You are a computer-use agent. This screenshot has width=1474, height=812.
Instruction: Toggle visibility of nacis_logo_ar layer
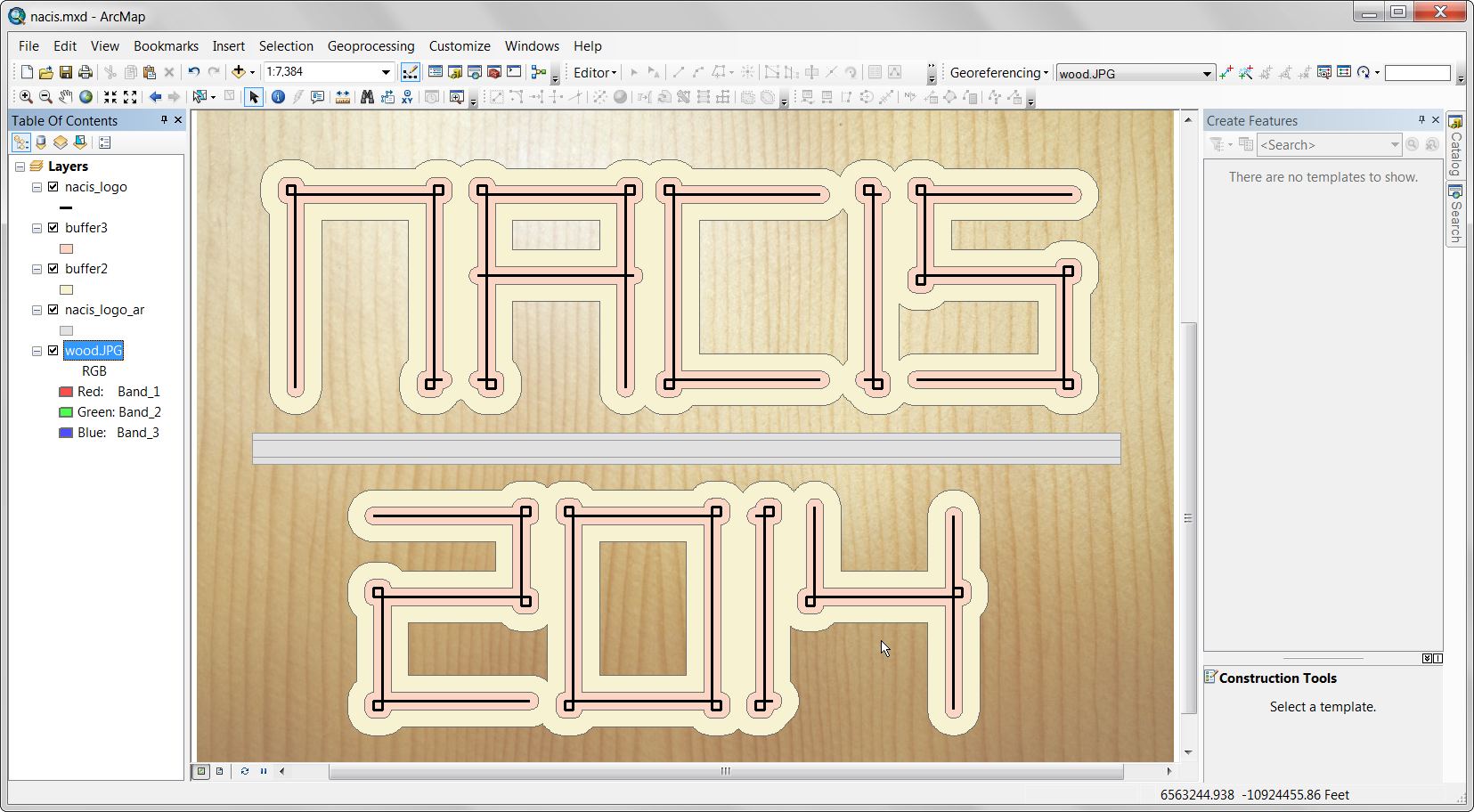pyautogui.click(x=53, y=310)
